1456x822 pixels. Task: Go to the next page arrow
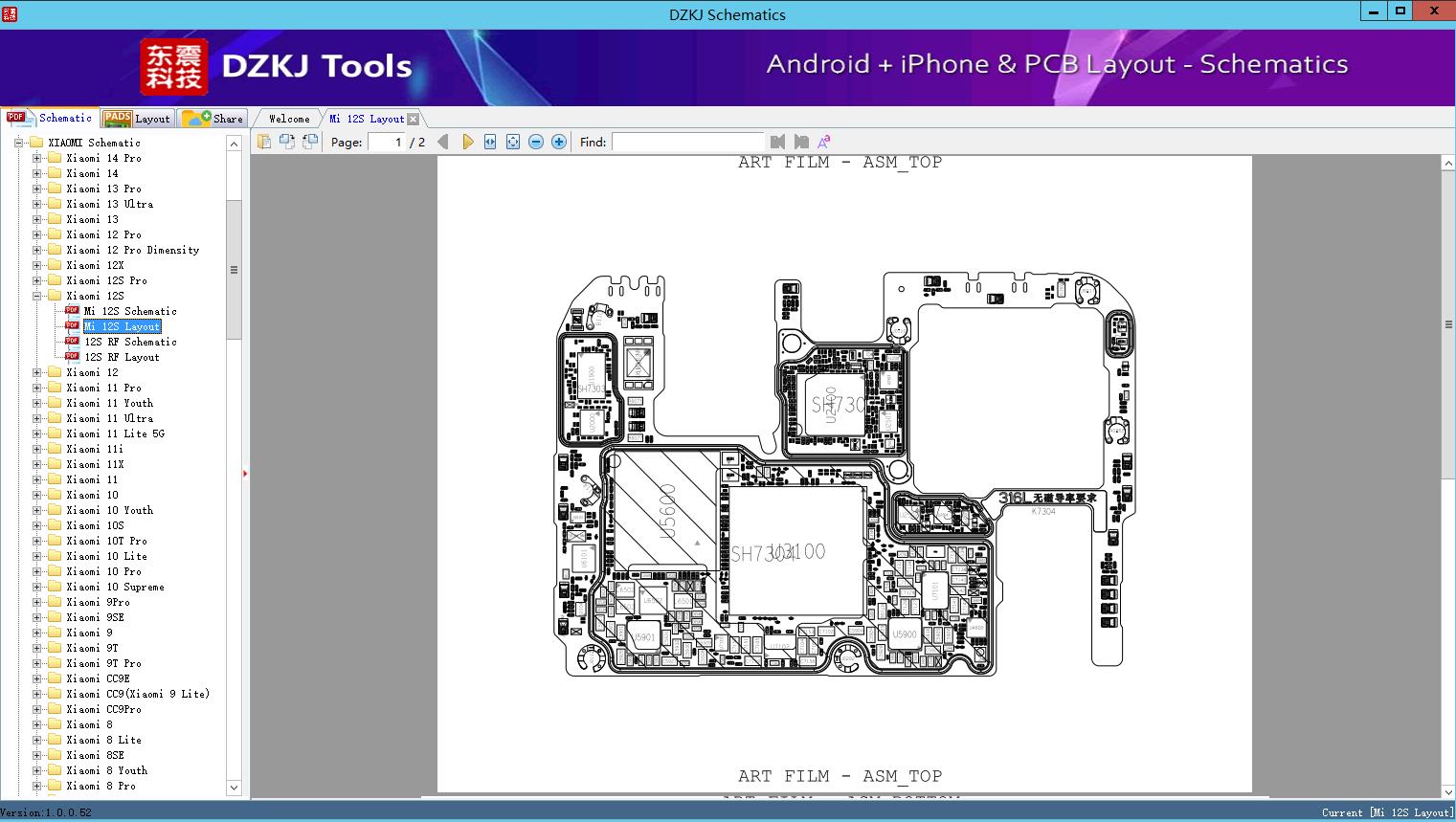point(467,142)
